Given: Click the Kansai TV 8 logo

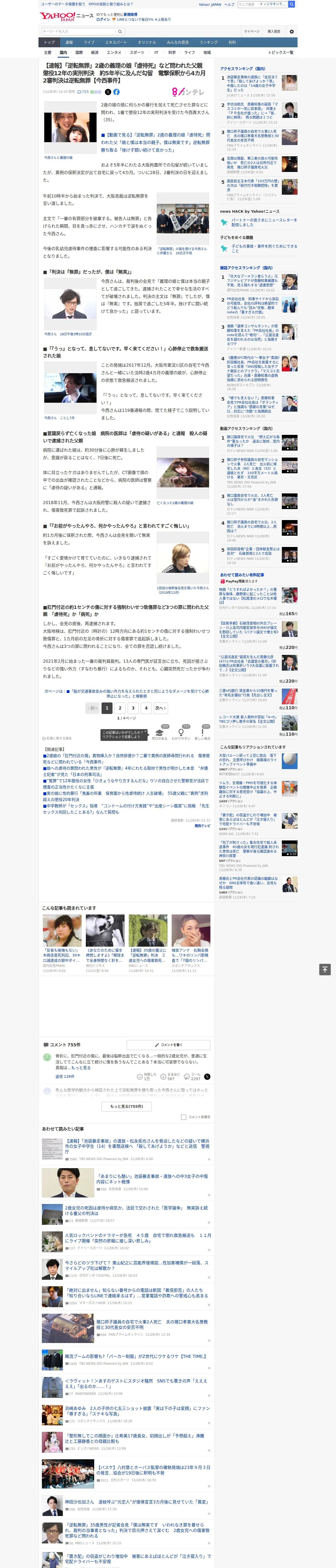Looking at the screenshot, I should pyautogui.click(x=188, y=92).
